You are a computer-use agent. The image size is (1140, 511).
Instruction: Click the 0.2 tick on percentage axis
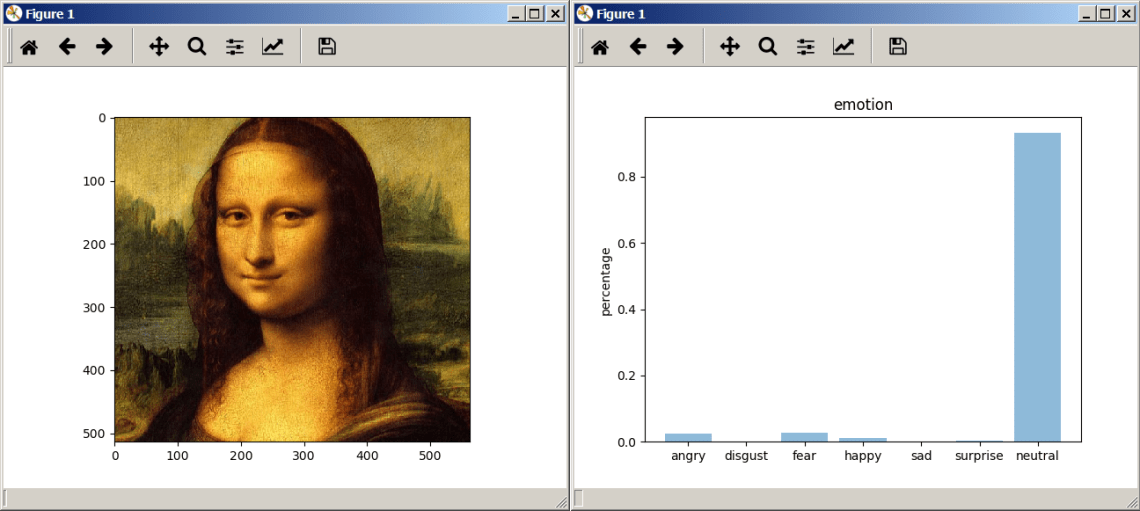click(627, 376)
